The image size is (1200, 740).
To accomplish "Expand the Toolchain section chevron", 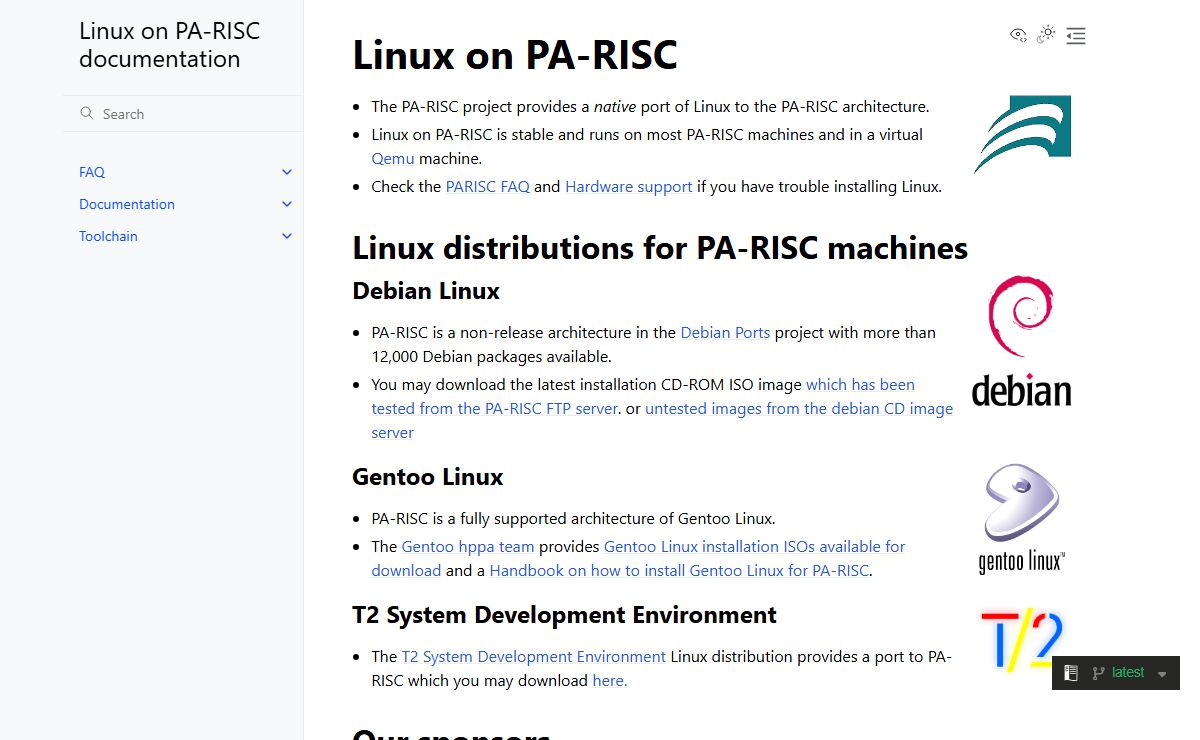I will [x=287, y=236].
